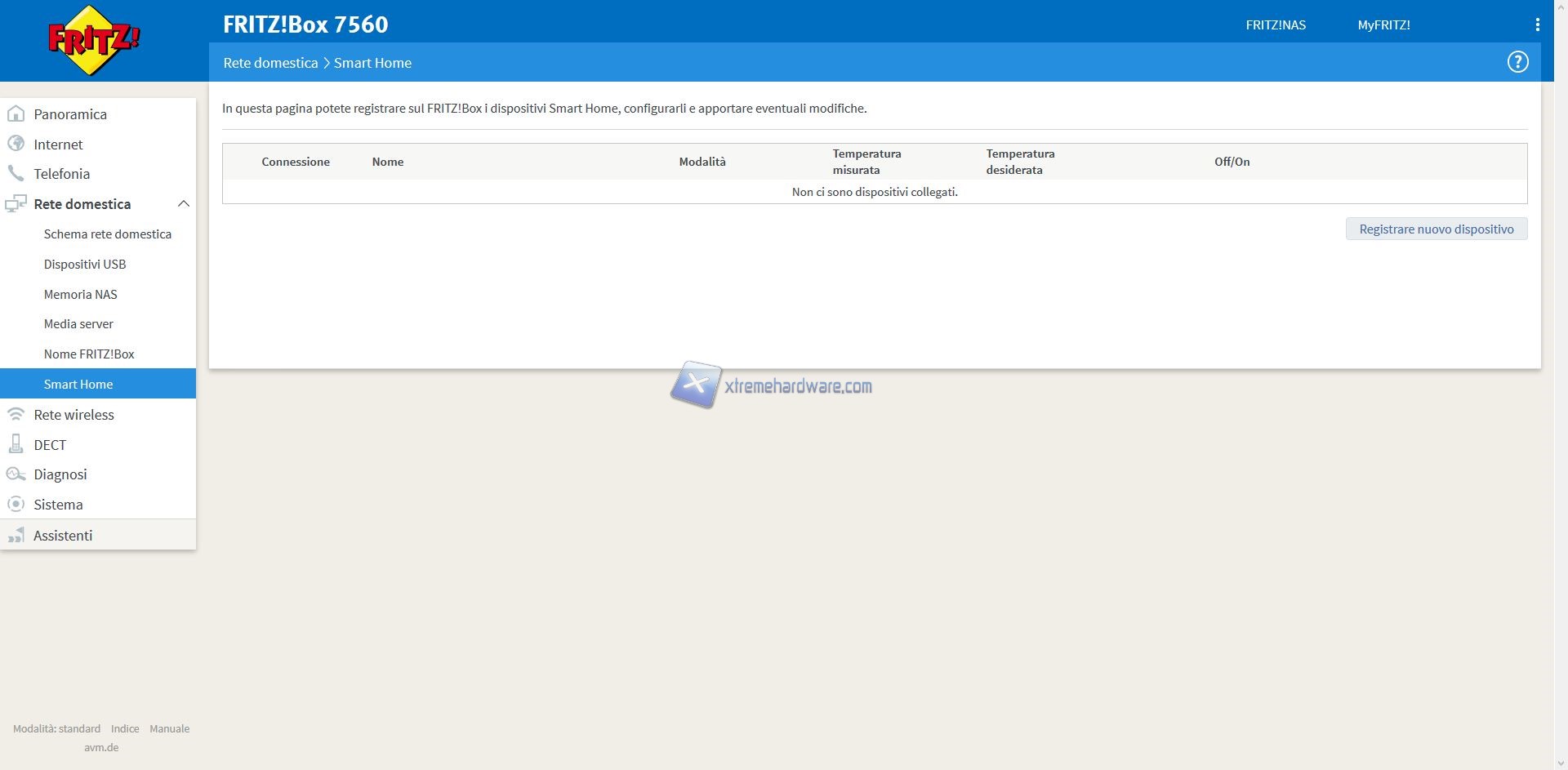Viewport: 1568px width, 770px height.
Task: Click the DECT handset icon
Action: pyautogui.click(x=16, y=444)
